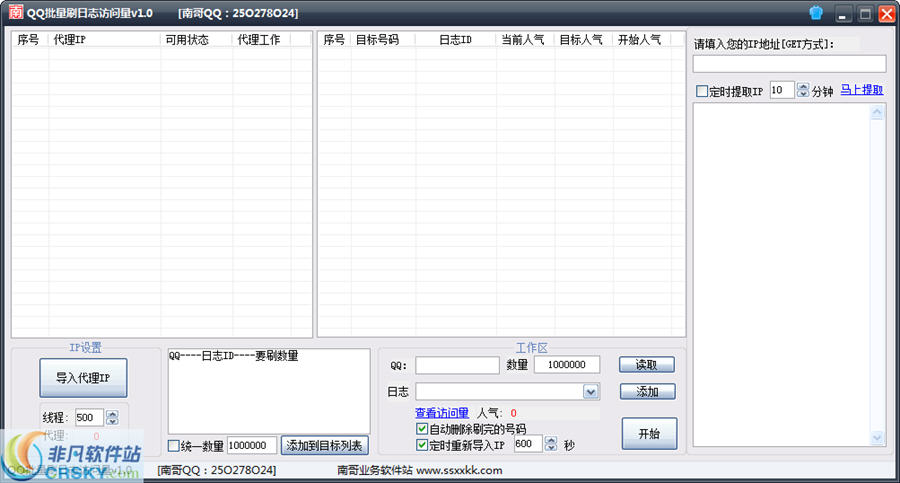Maximize the application window
The width and height of the screenshot is (900, 483).
[865, 14]
